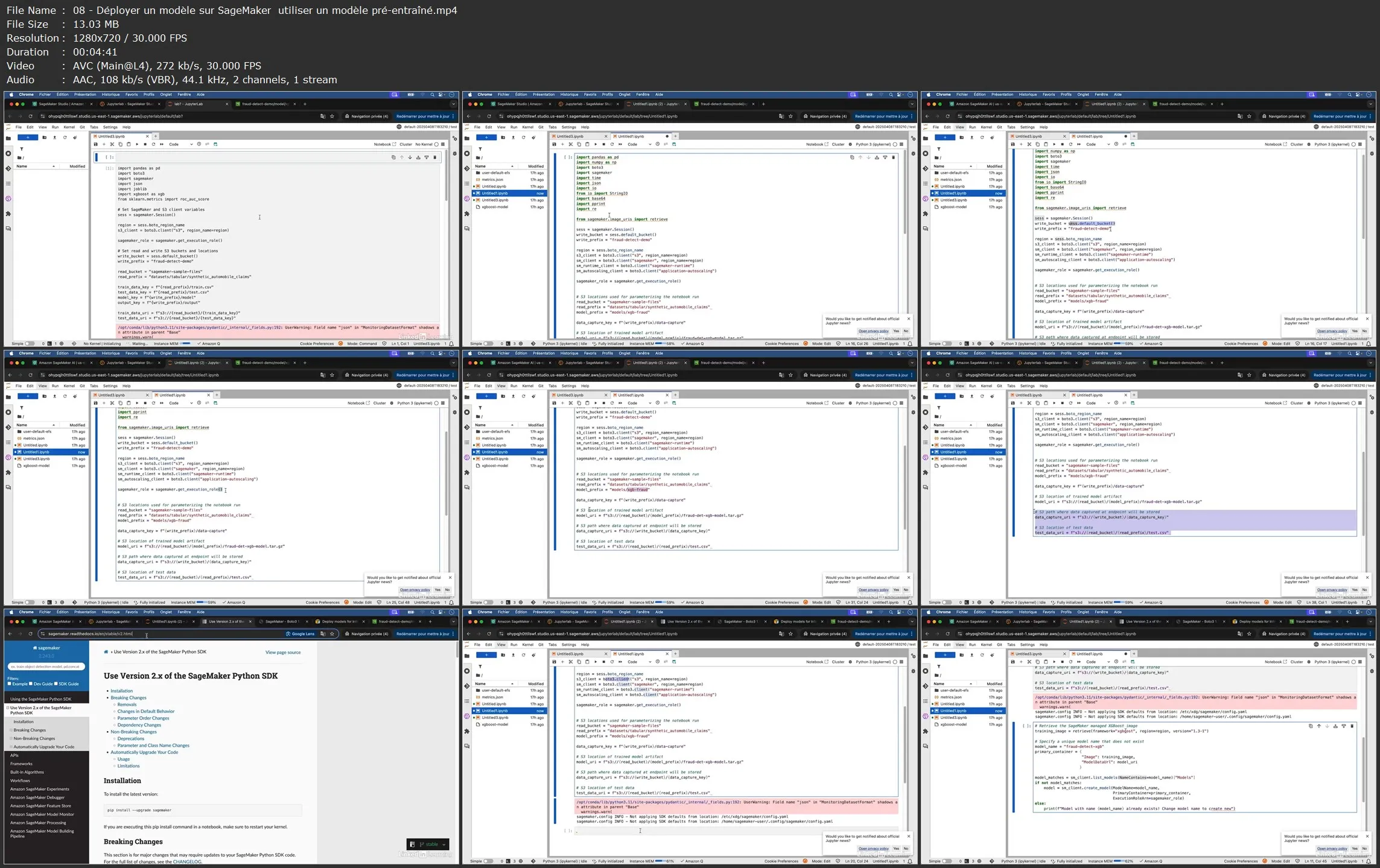The image size is (1380, 868).
Task: Click the paste clipboard icon in the XGBoost-image cell frame
Action: point(1046,662)
